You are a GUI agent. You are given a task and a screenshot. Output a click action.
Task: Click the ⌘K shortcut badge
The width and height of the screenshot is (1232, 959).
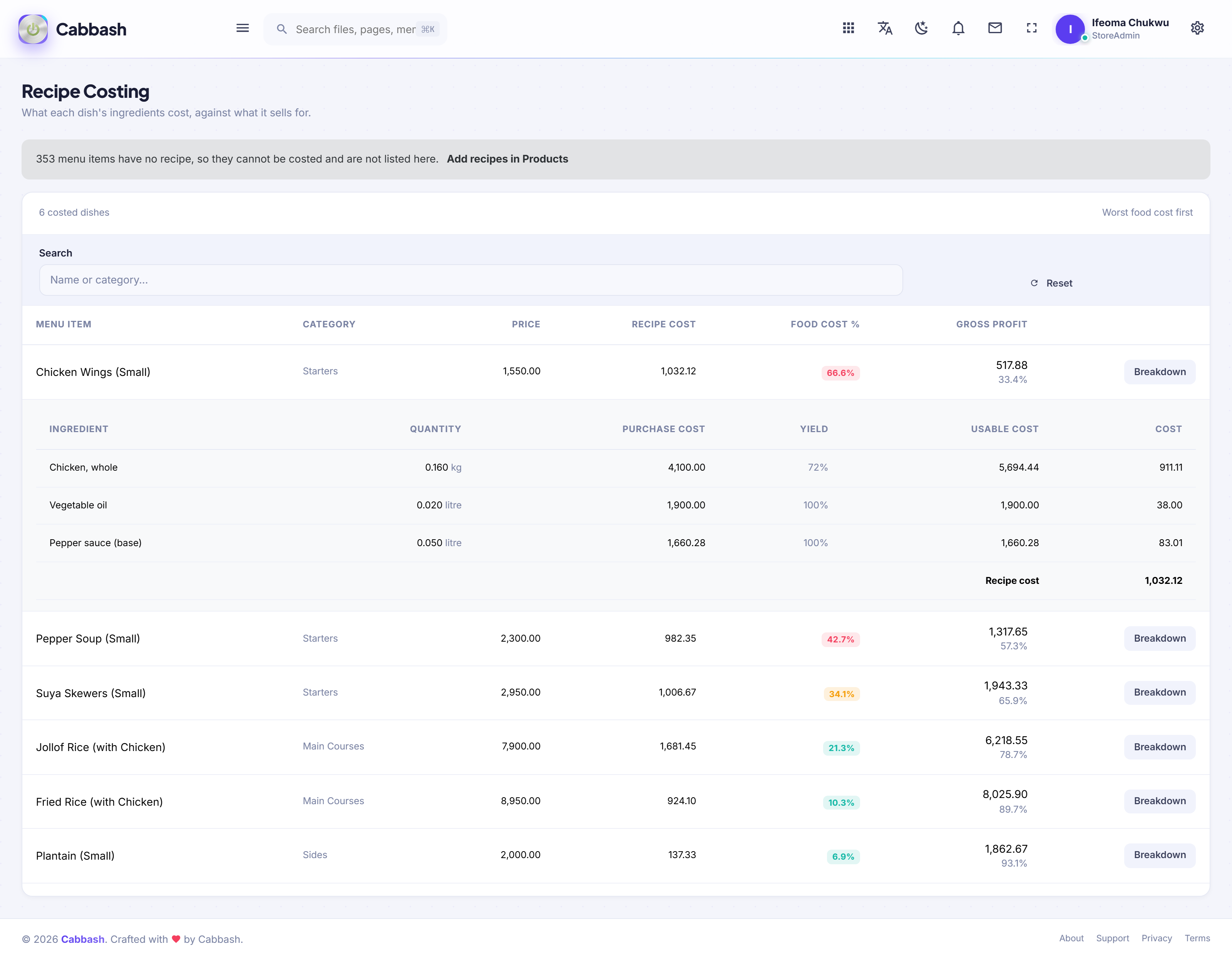click(x=428, y=29)
